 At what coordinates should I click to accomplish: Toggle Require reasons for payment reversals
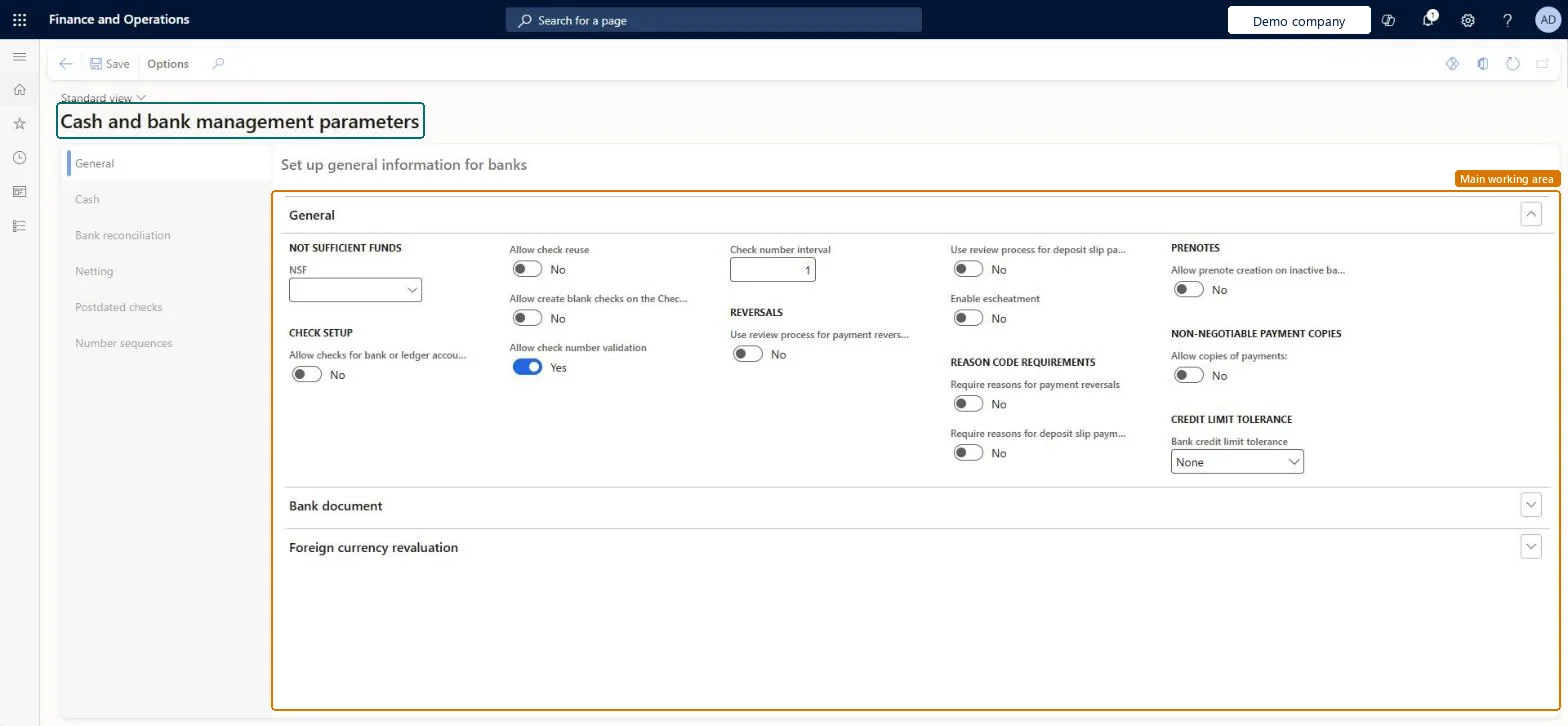(968, 404)
